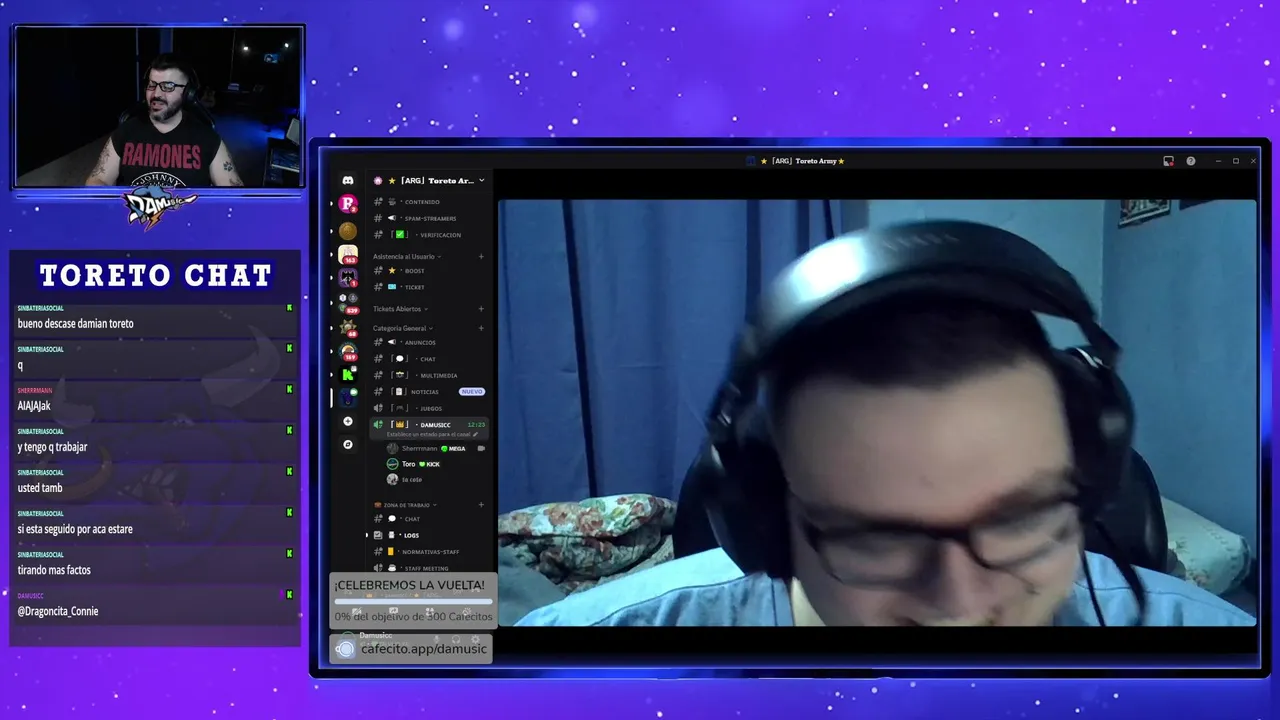
Task: Open the logs channel
Action: tap(429, 536)
